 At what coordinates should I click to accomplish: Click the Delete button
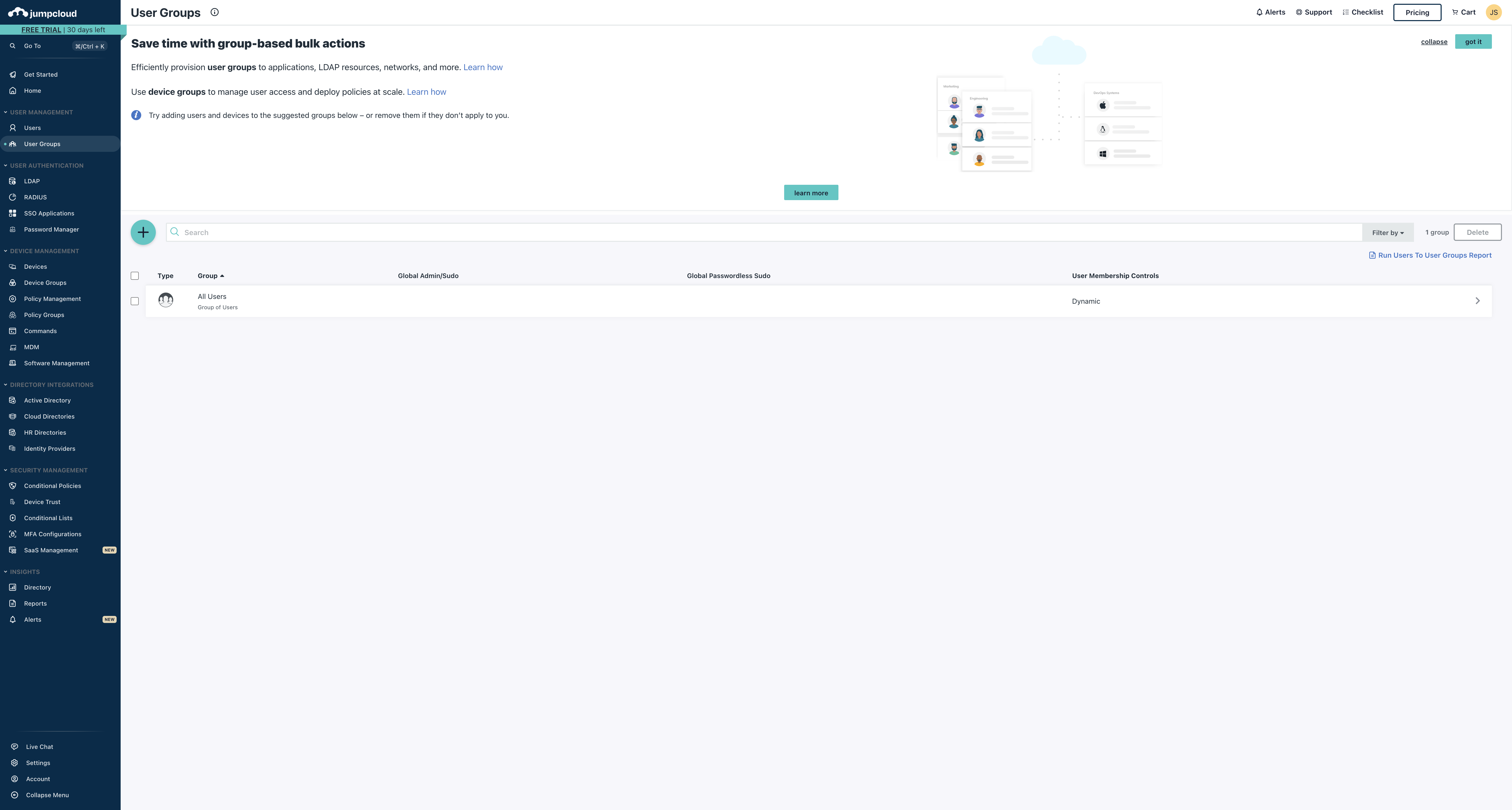[x=1477, y=233]
